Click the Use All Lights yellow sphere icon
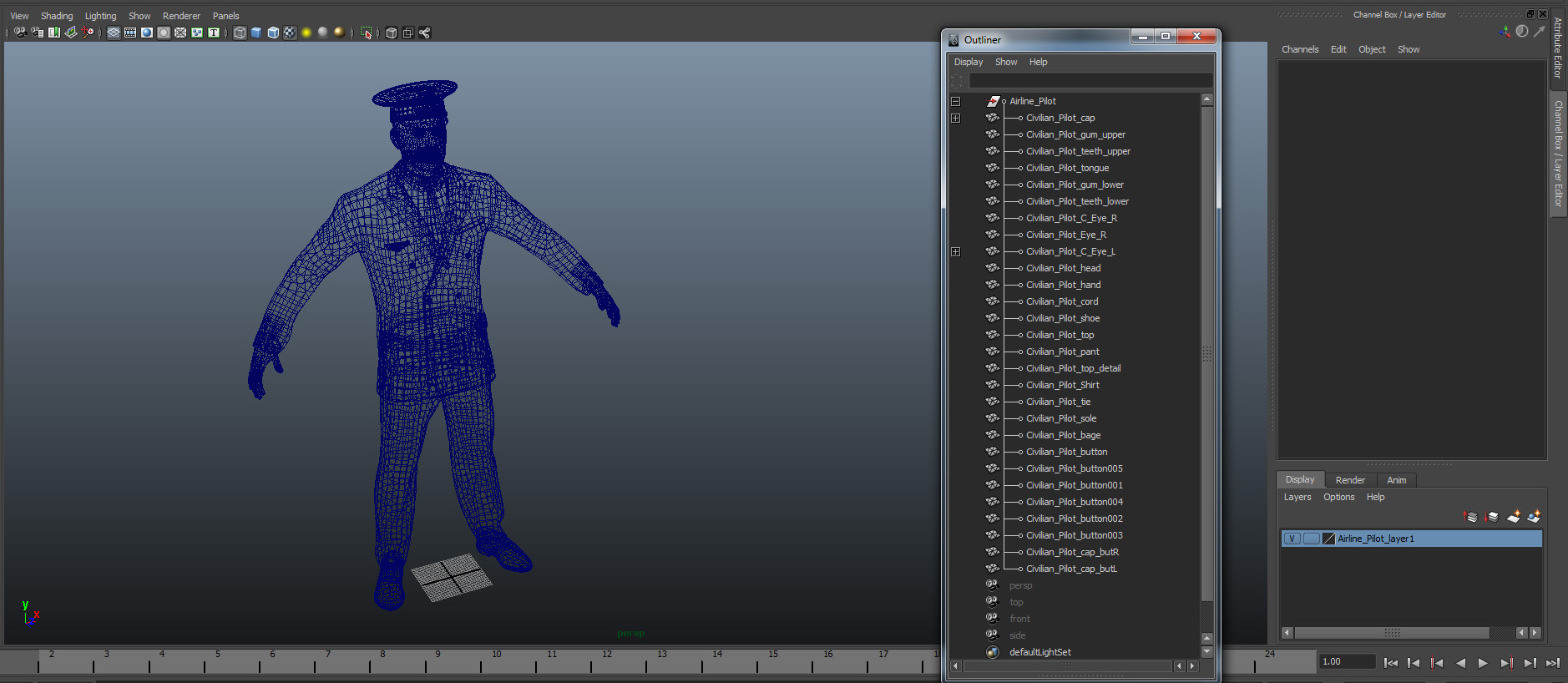1568x683 pixels. pyautogui.click(x=306, y=33)
